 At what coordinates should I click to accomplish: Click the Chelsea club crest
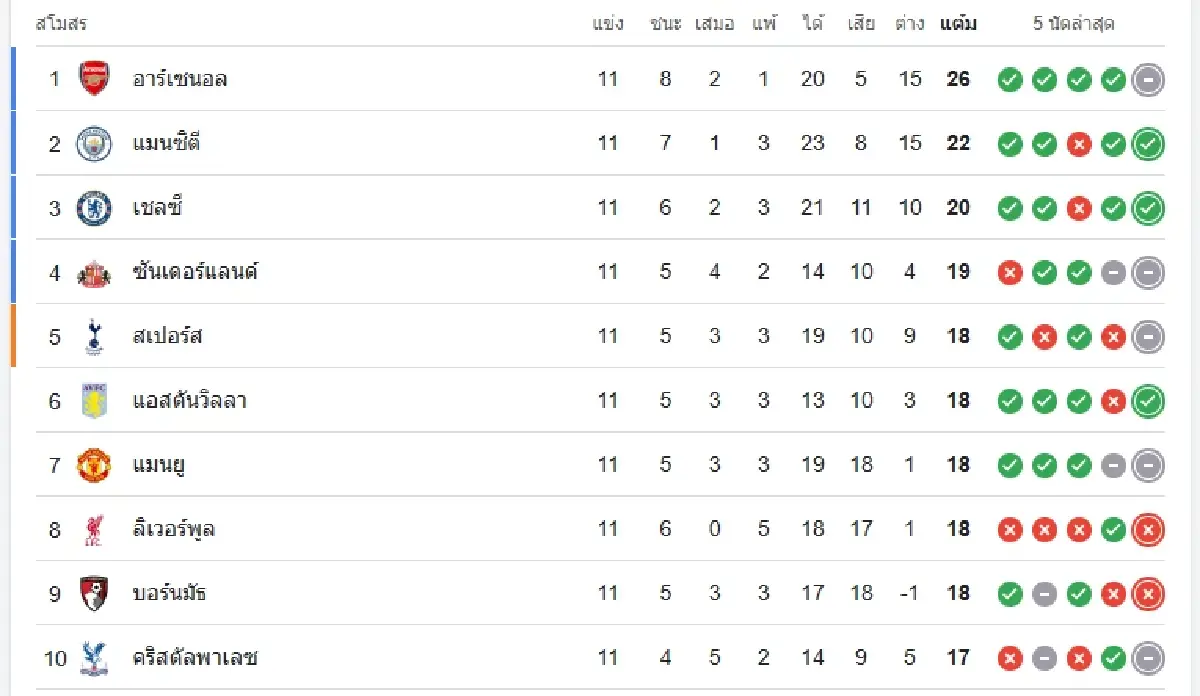94,208
